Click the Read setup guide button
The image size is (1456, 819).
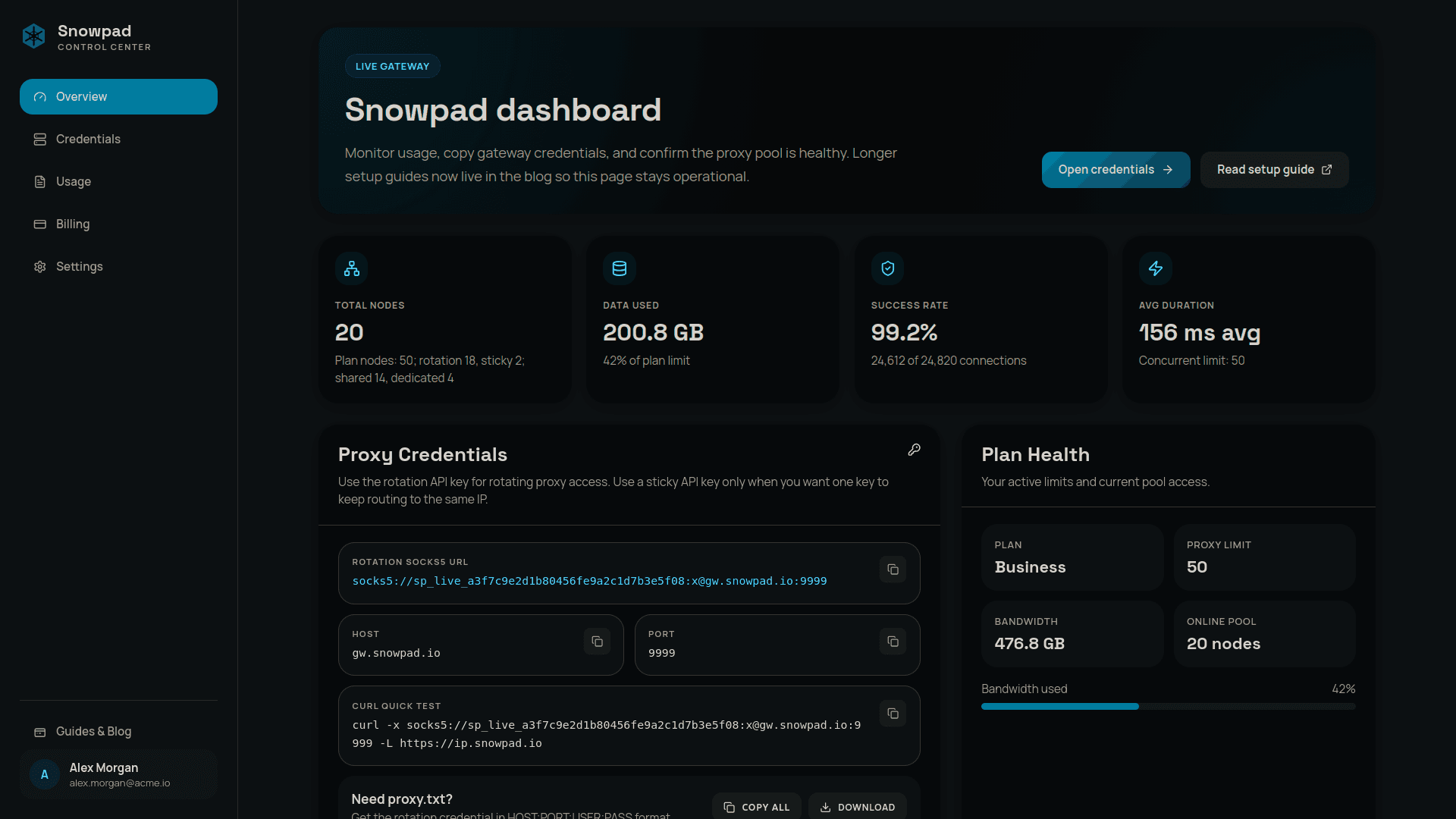click(1274, 170)
